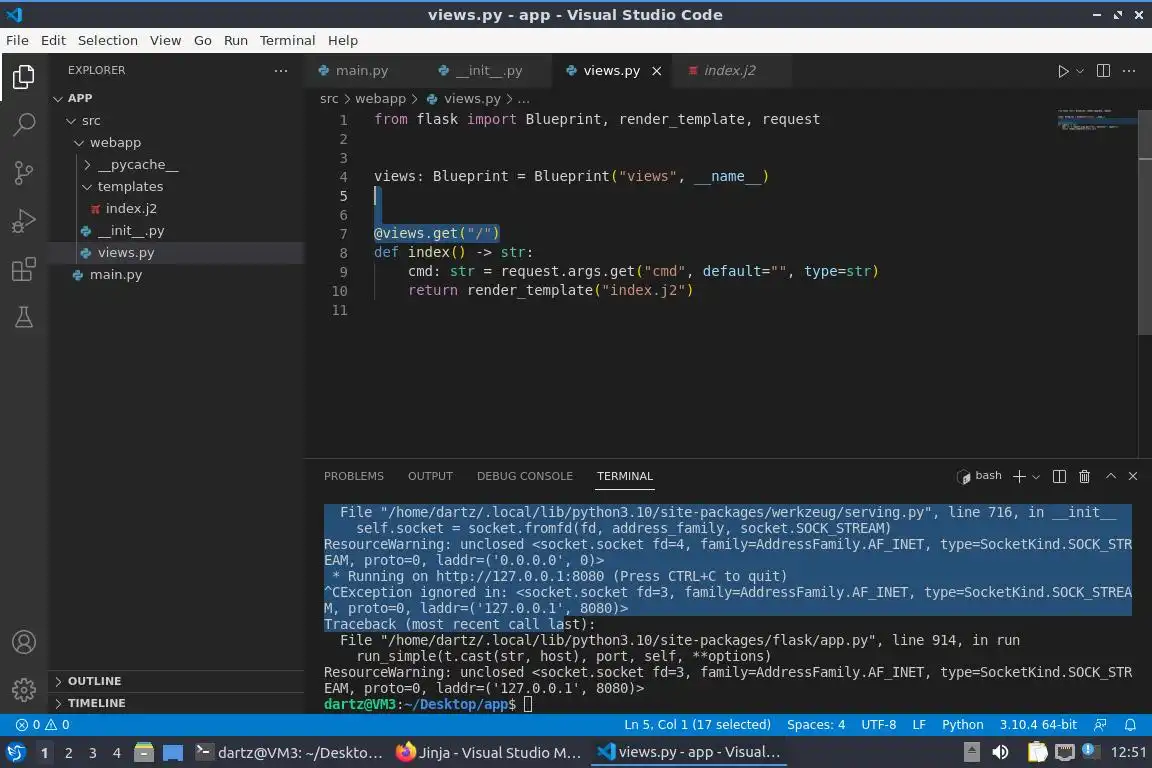The height and width of the screenshot is (768, 1152).
Task: Open the Search view in activity bar
Action: coord(24,124)
